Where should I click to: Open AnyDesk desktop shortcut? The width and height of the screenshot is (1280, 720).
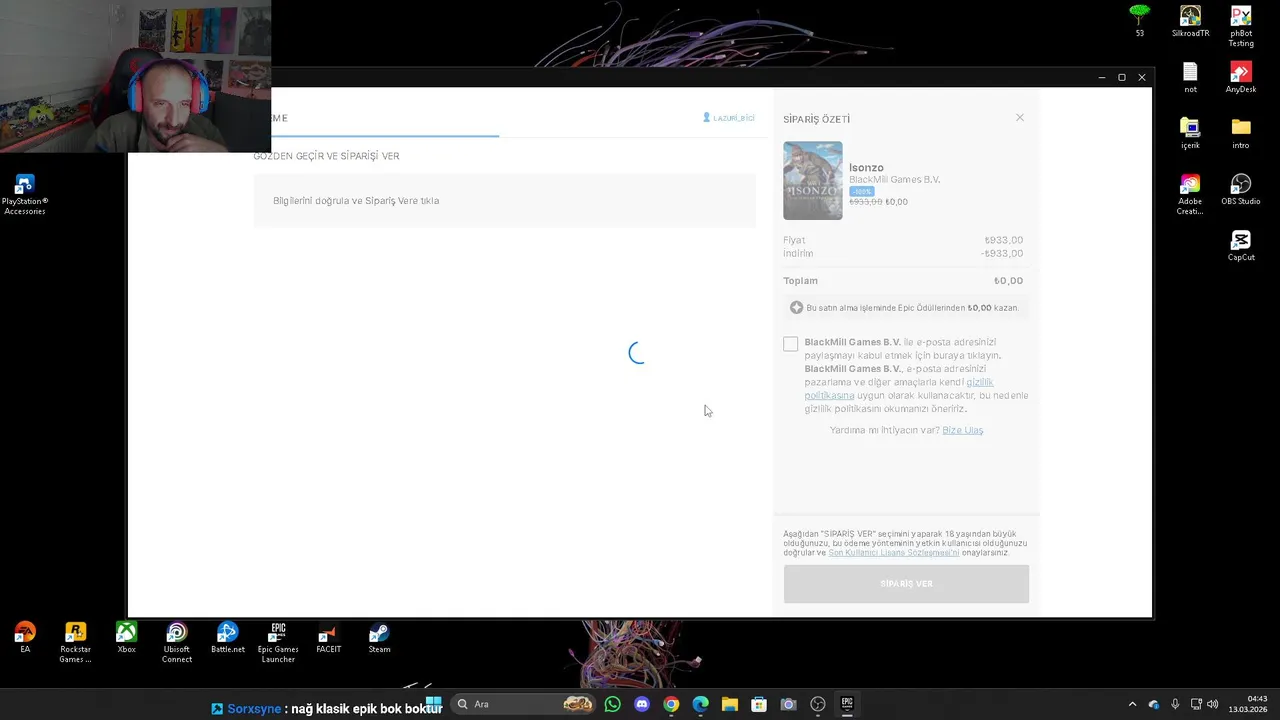click(x=1241, y=78)
